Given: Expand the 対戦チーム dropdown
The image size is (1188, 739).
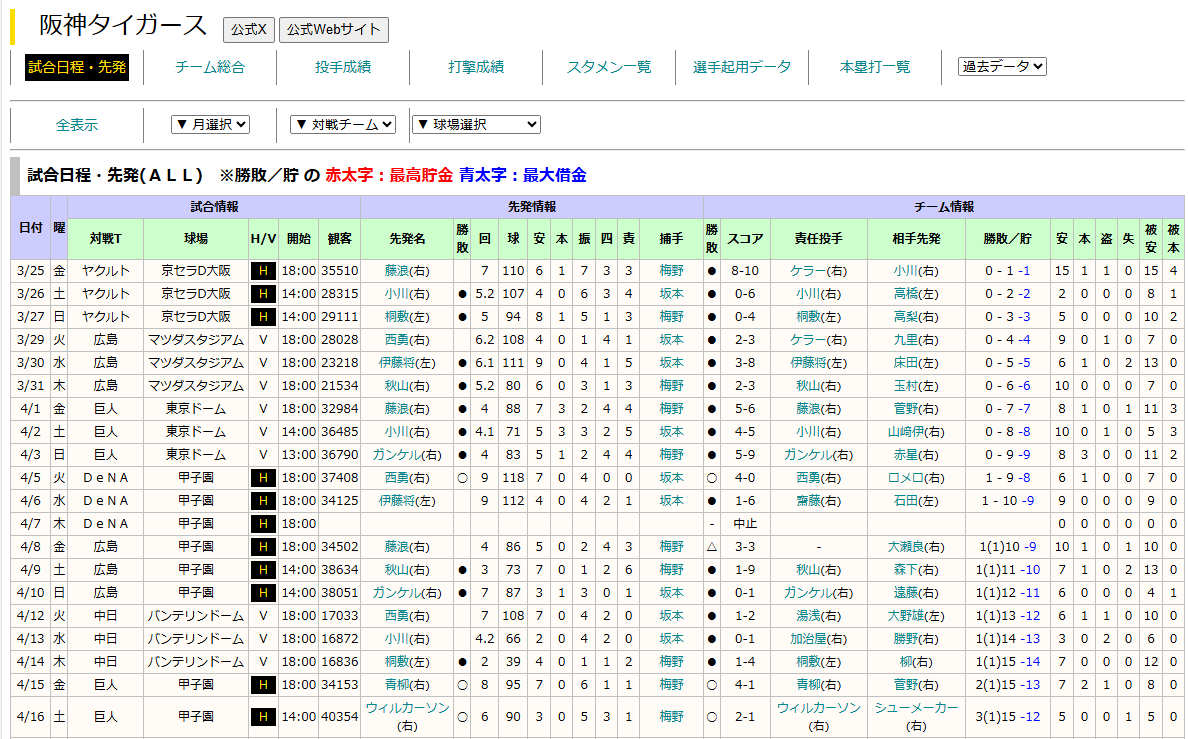Looking at the screenshot, I should tap(343, 125).
